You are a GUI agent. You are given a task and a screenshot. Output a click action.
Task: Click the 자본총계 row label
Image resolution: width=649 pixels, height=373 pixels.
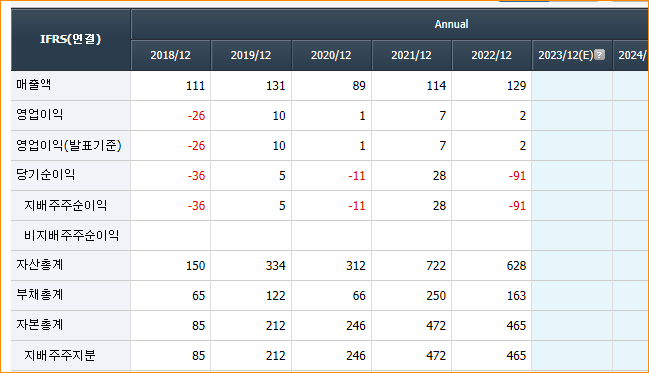click(40, 325)
